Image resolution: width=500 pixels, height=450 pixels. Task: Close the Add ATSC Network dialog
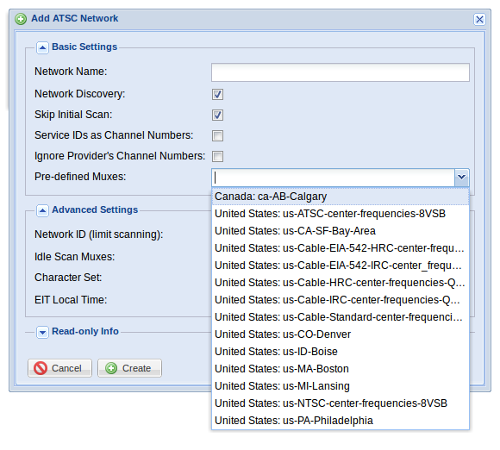[x=479, y=19]
